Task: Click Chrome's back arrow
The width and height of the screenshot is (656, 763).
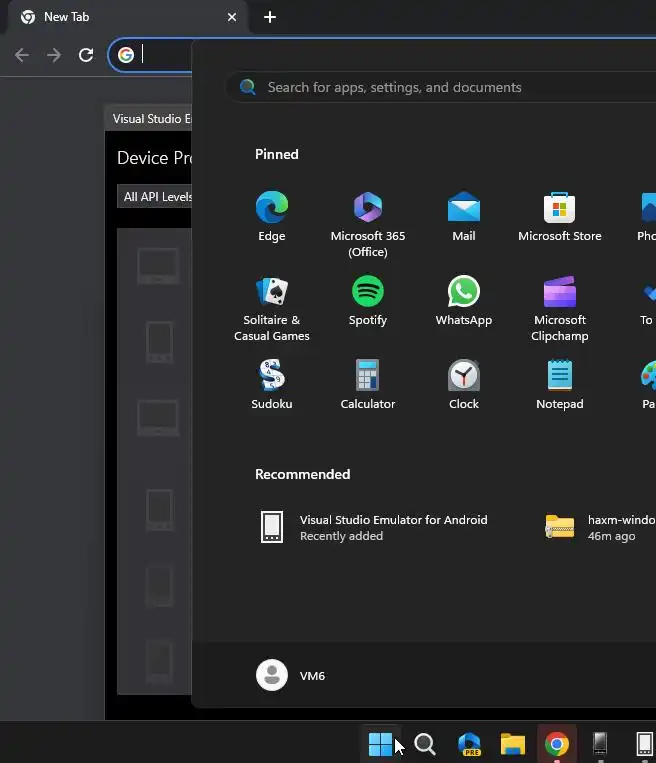Action: point(22,55)
